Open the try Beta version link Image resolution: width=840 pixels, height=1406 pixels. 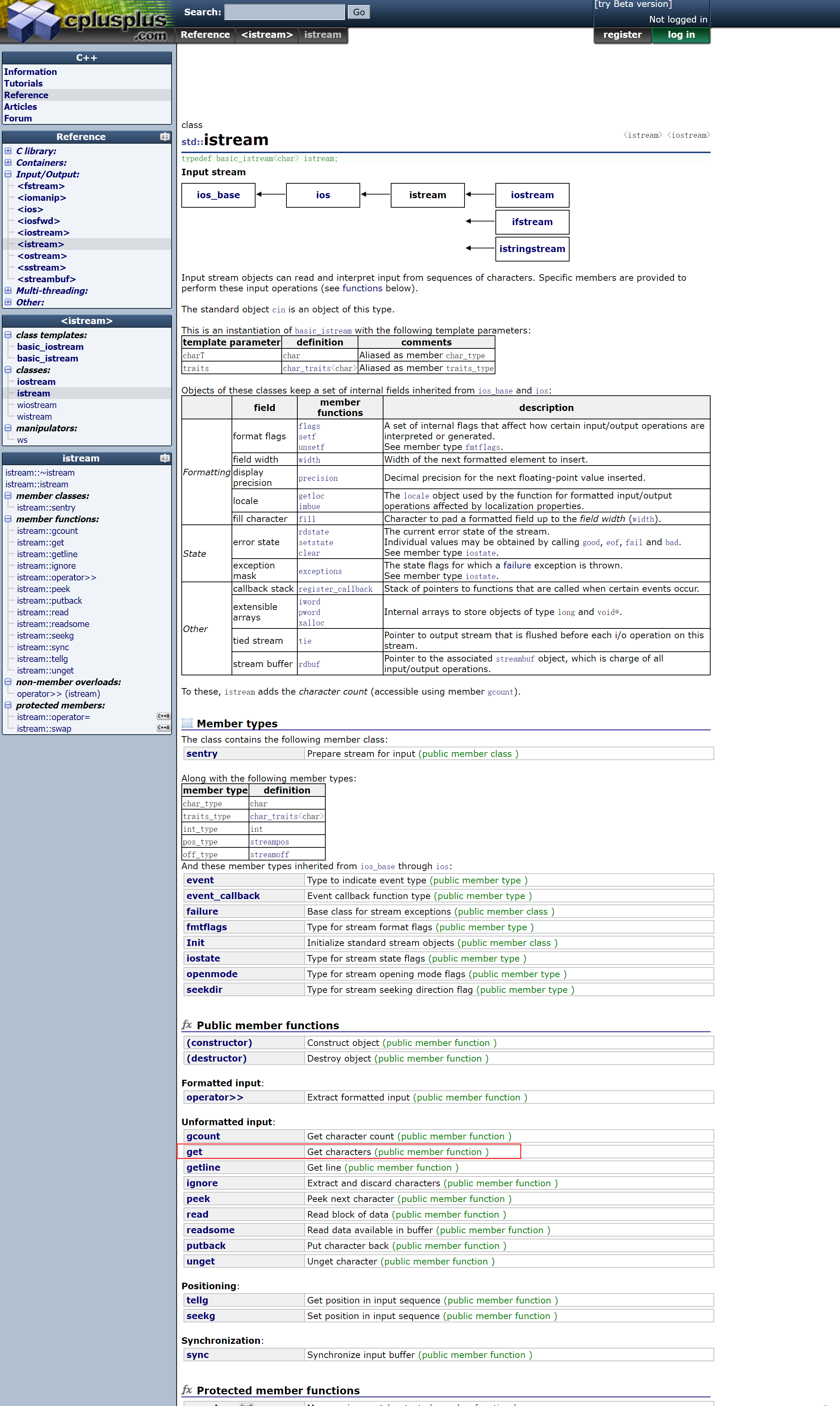pyautogui.click(x=633, y=4)
